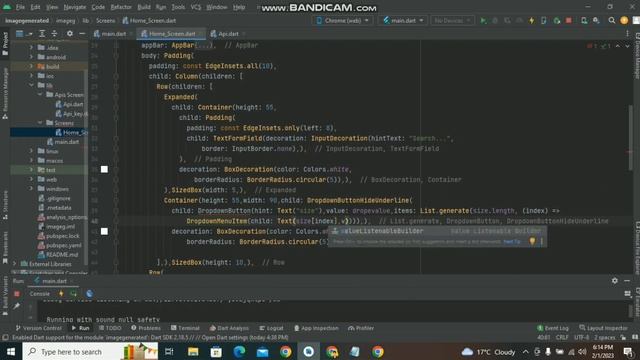Collapse the lib folder
Screen dimensions: 640x360
(x=31, y=85)
